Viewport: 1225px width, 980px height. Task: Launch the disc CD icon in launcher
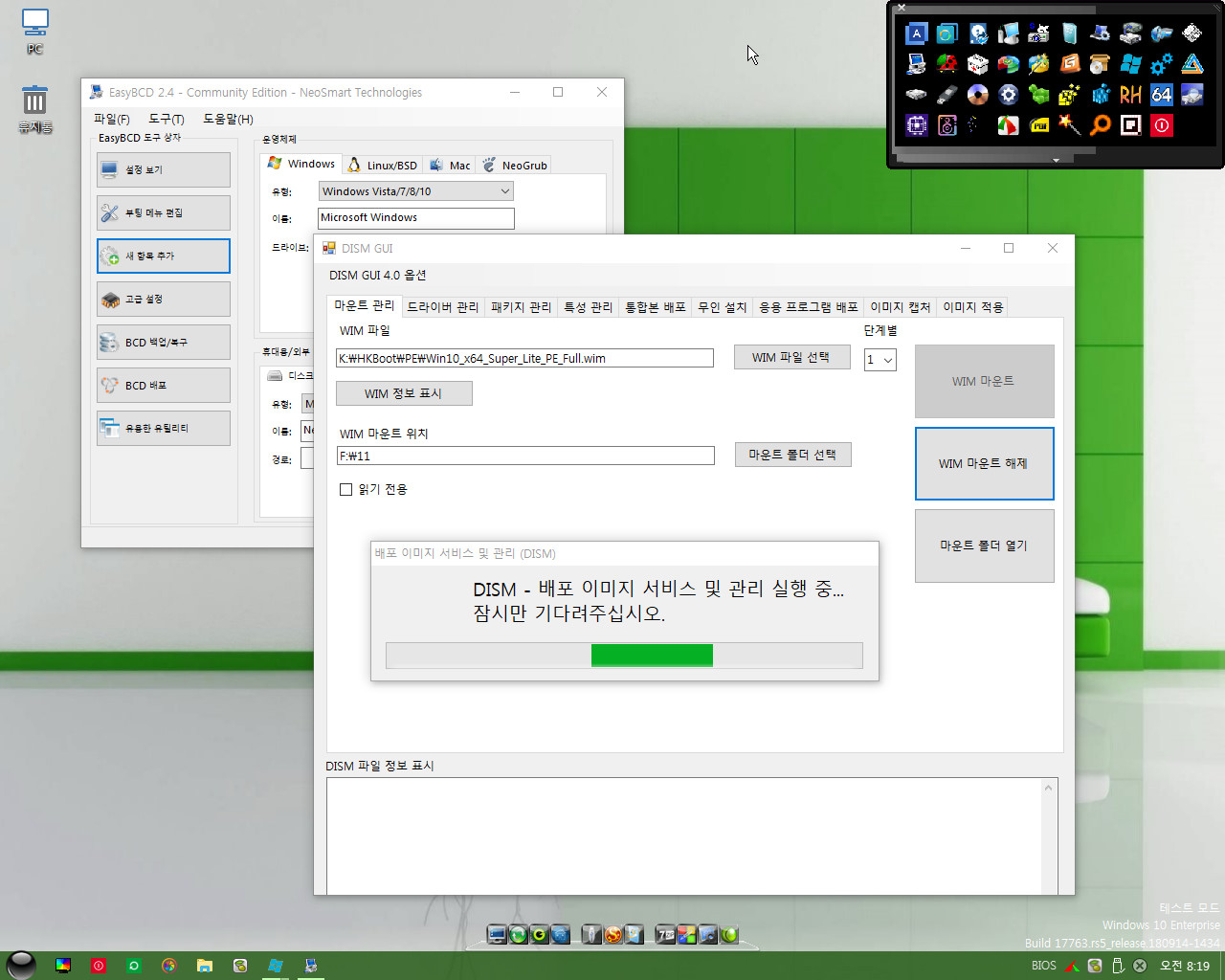pos(978,94)
